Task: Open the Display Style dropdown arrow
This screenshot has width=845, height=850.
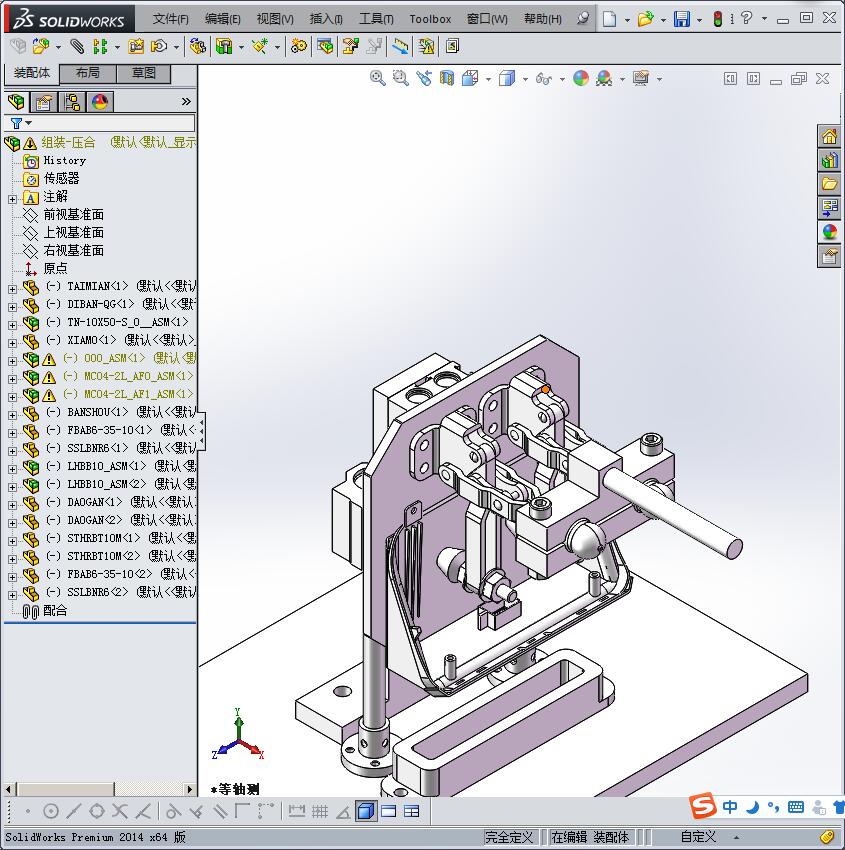Action: [525, 80]
